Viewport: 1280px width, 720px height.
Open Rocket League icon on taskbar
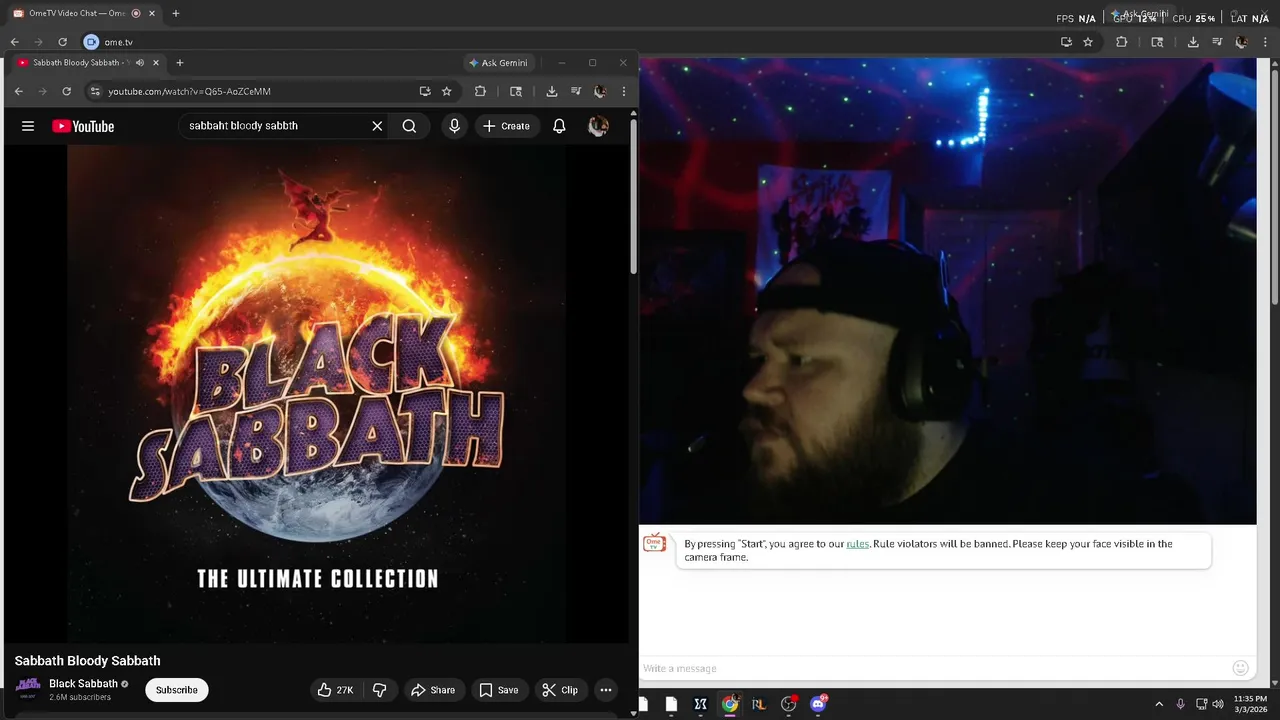[x=759, y=704]
